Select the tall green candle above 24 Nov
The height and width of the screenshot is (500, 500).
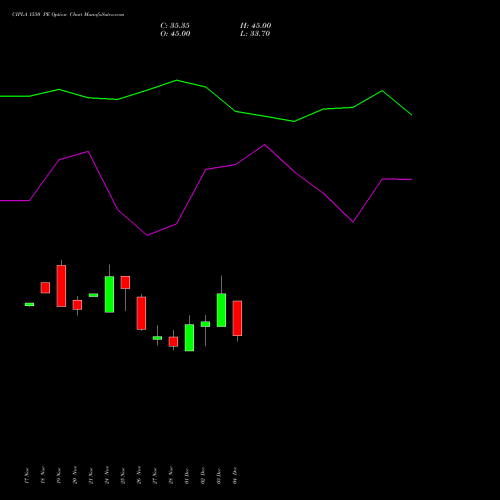pos(109,294)
